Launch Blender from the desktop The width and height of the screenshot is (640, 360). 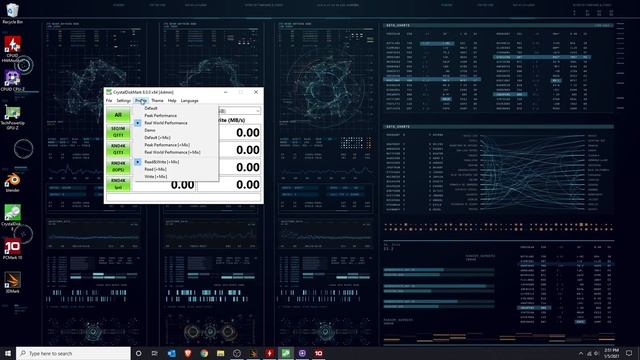pos(12,182)
